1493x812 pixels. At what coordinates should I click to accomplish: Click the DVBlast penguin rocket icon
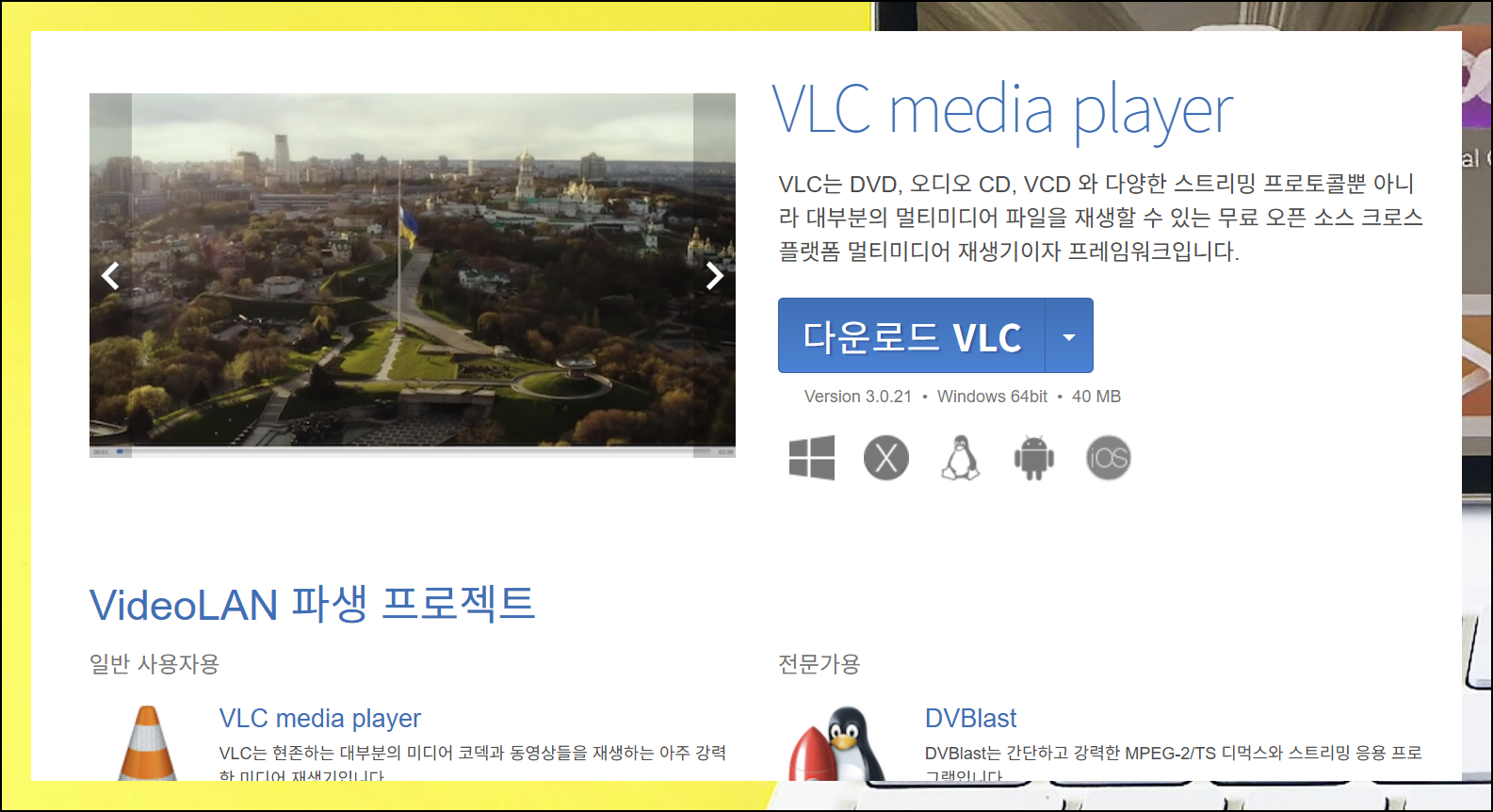[x=837, y=744]
